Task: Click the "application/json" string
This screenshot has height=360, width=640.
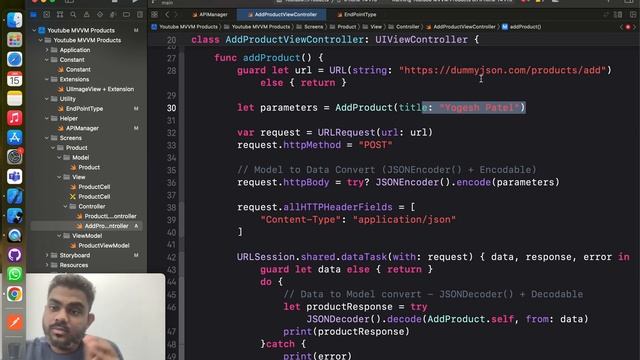Action: 404,220
